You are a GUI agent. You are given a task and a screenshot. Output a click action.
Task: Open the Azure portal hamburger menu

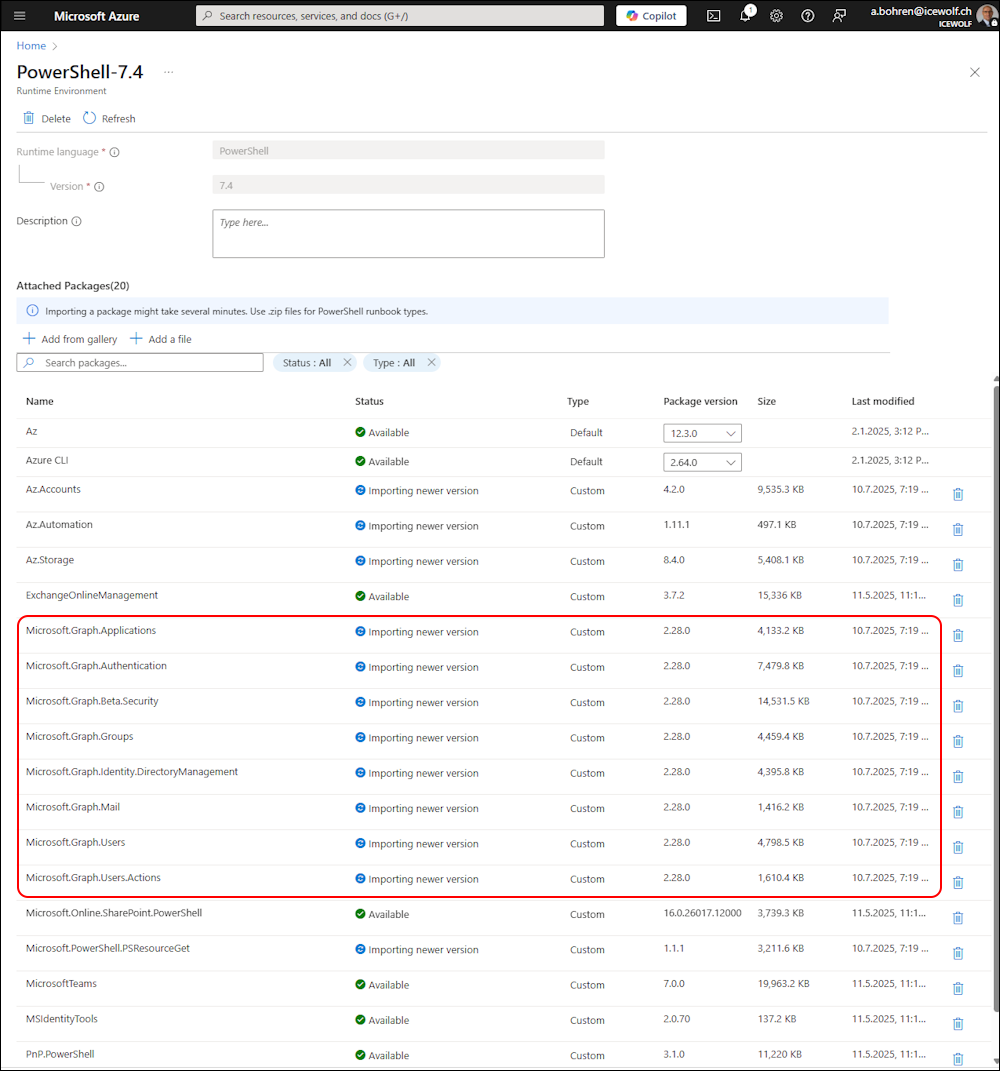pyautogui.click(x=19, y=16)
